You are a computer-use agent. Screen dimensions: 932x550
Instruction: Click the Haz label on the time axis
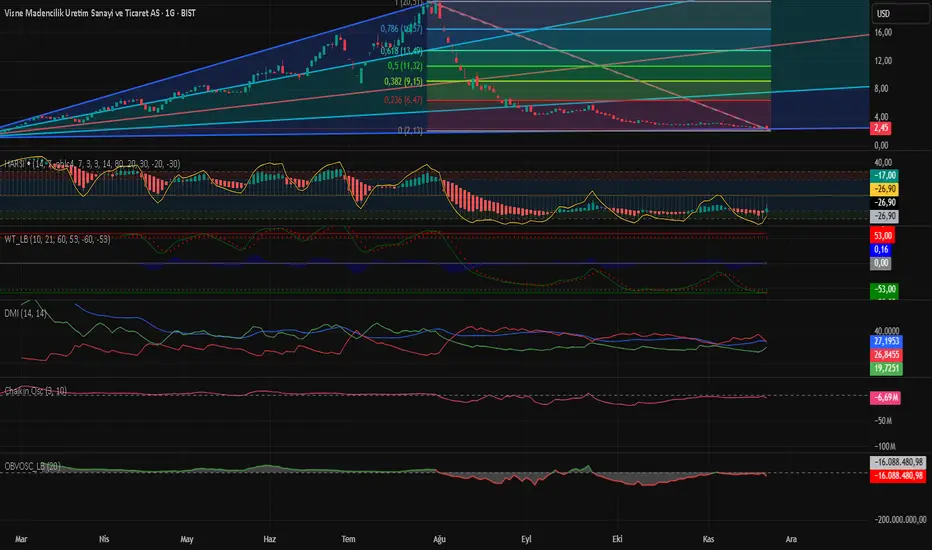268,538
